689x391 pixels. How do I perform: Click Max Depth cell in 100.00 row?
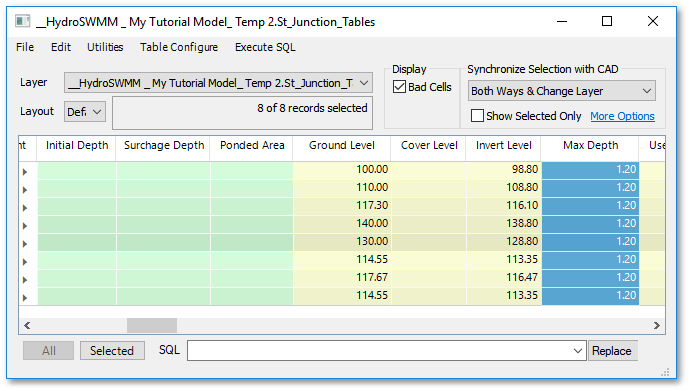coord(590,170)
